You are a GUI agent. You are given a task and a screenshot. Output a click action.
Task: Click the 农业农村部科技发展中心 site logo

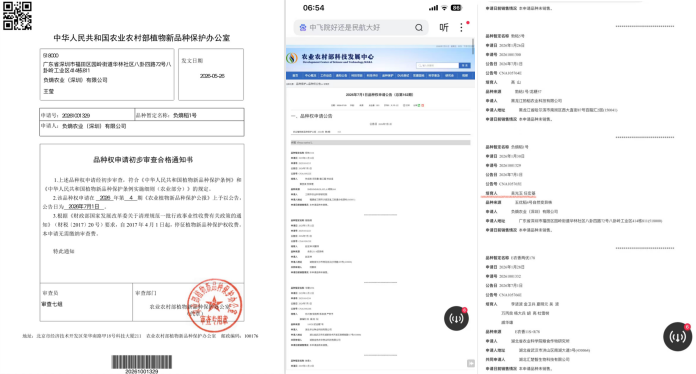tap(330, 58)
